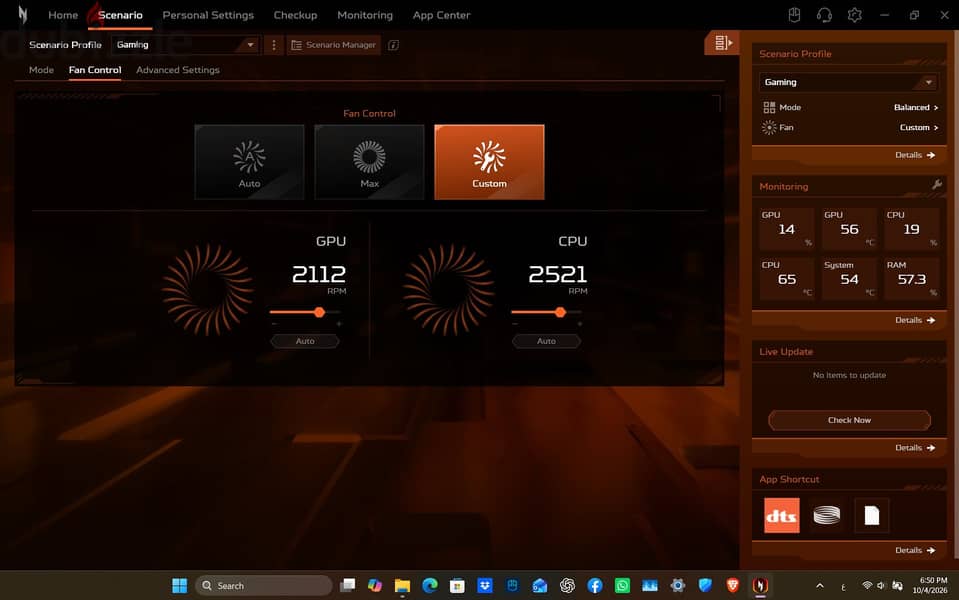Screen dimensions: 959x600
Task: Open sidebar Scenario Profile Gaming dropdown
Action: (x=848, y=82)
